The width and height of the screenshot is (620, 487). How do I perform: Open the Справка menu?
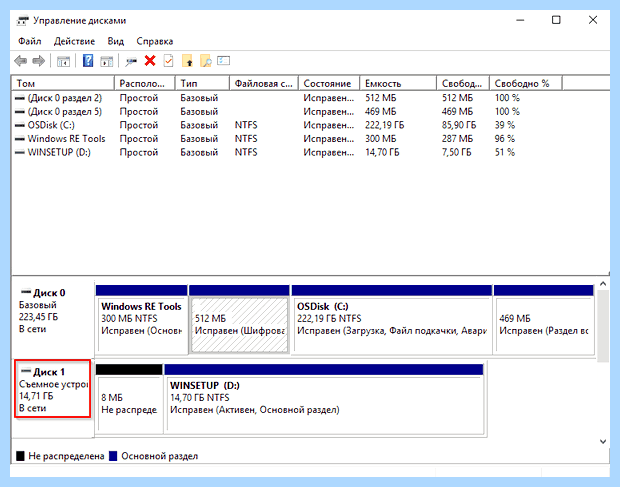tap(155, 41)
